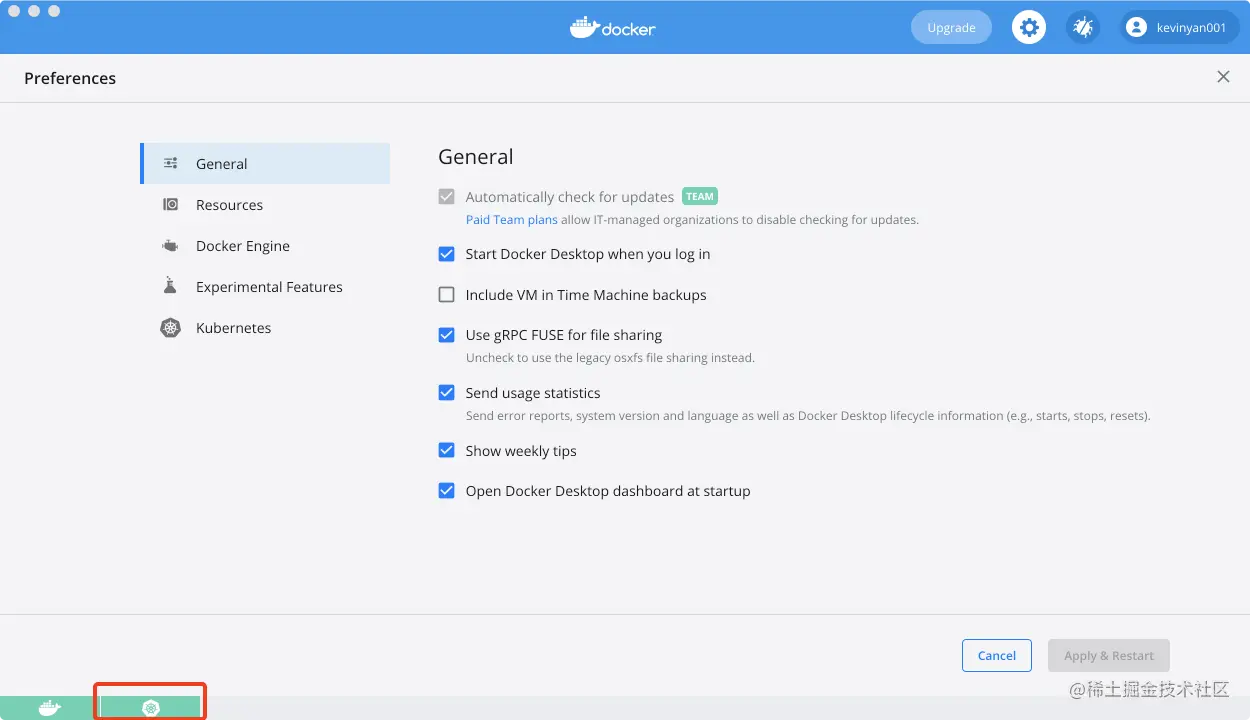Open the Troubleshoot bug icon
Image resolution: width=1250 pixels, height=720 pixels.
coord(1083,27)
